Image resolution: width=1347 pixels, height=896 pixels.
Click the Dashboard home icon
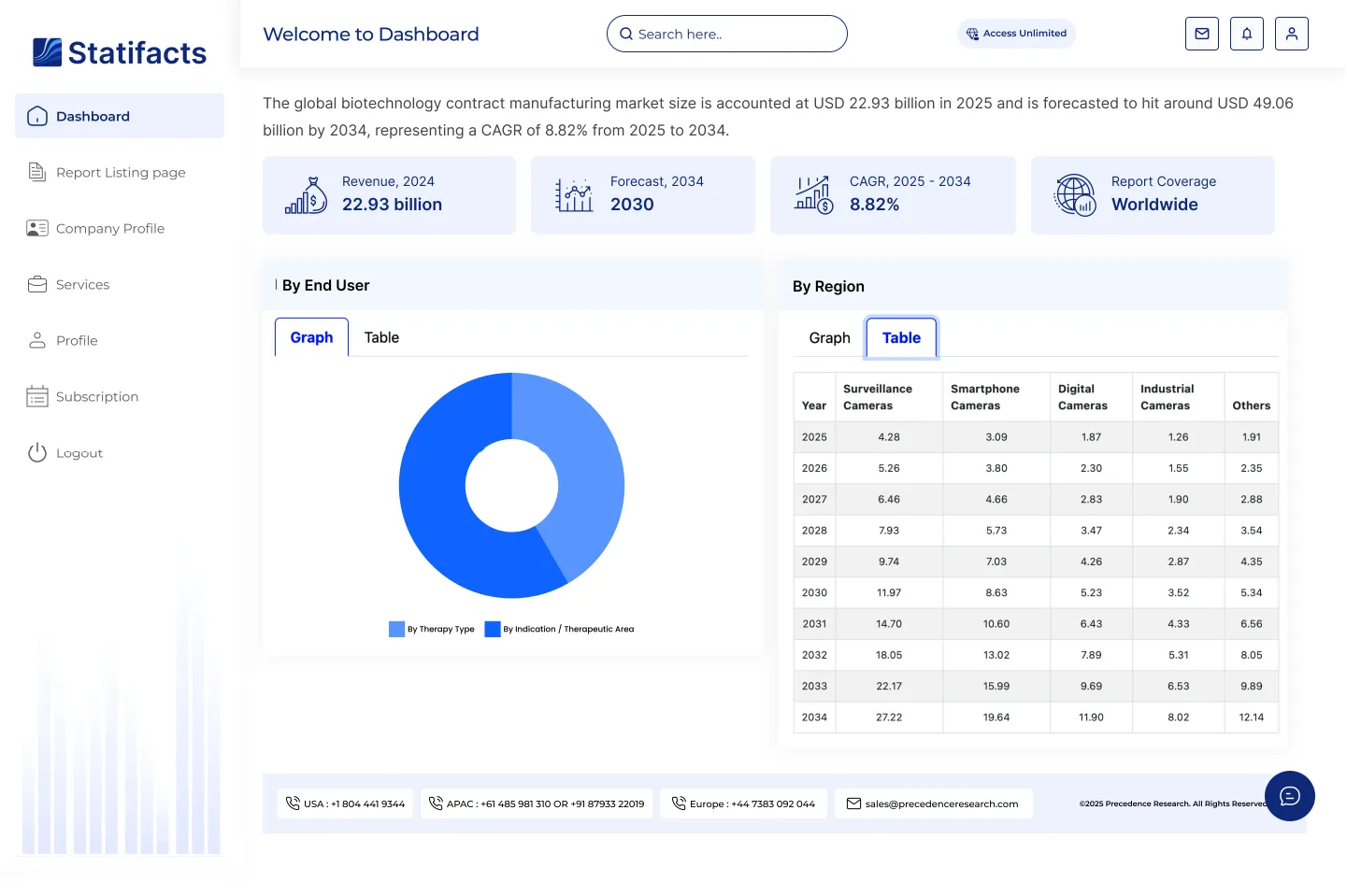[x=37, y=116]
